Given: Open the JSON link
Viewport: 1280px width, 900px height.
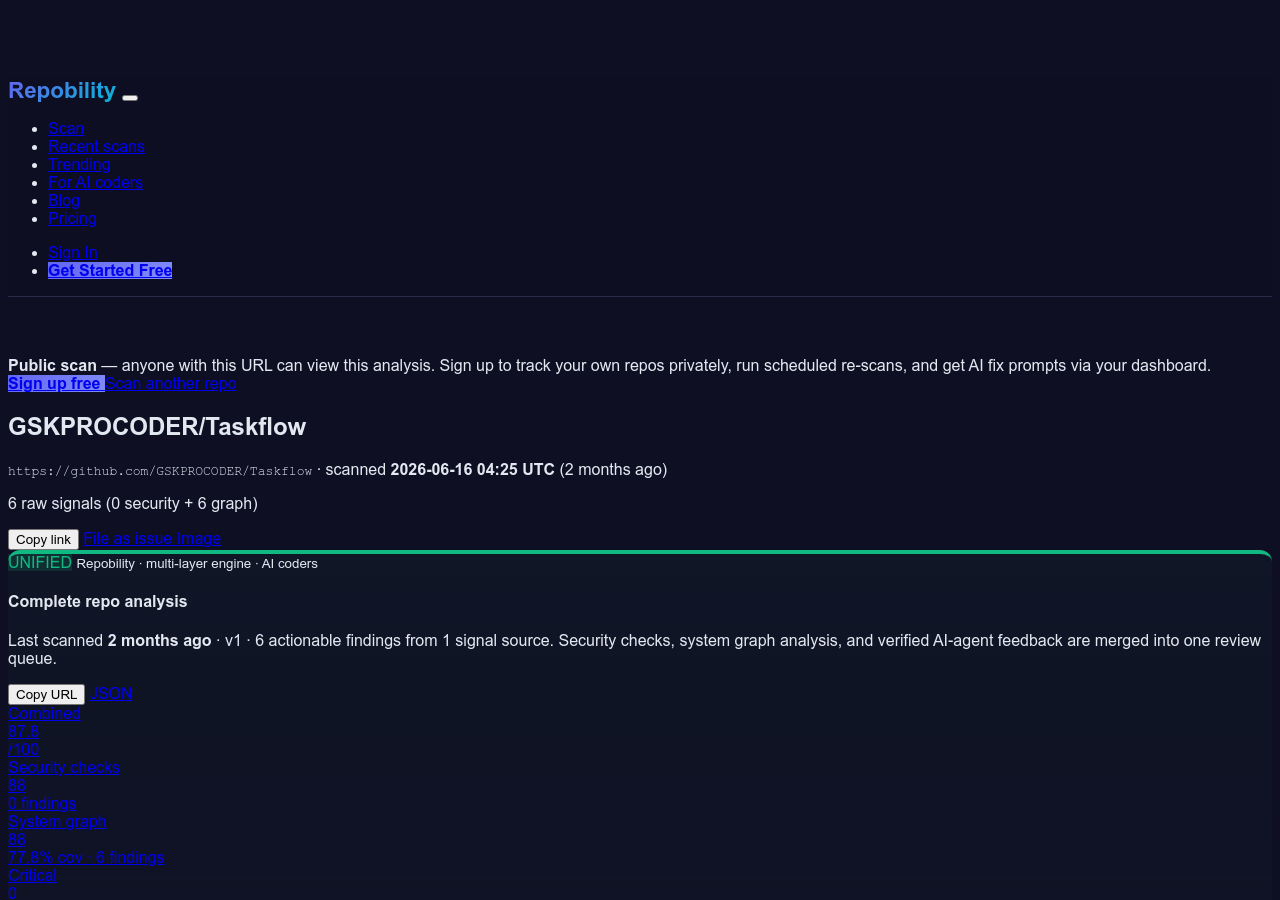Looking at the screenshot, I should [x=111, y=693].
